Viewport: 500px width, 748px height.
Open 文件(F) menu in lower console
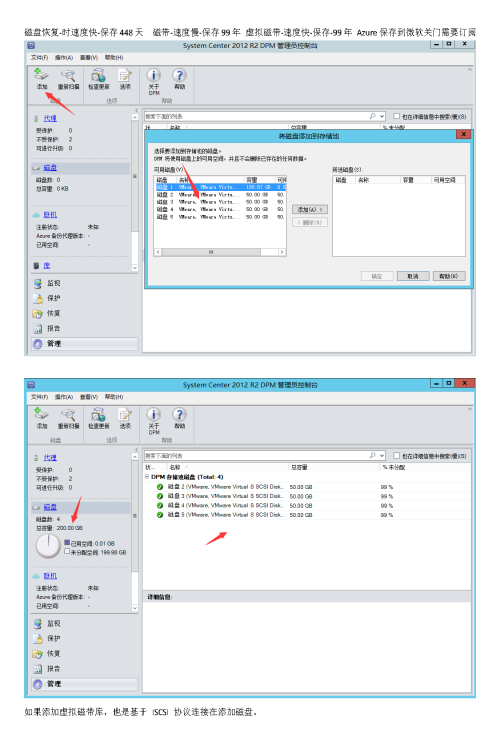coord(39,397)
